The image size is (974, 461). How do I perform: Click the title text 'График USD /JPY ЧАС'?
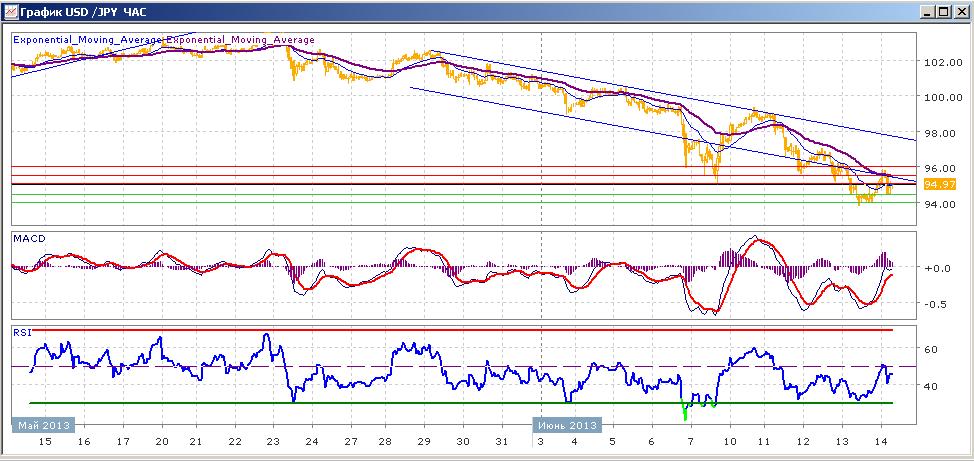[x=84, y=12]
